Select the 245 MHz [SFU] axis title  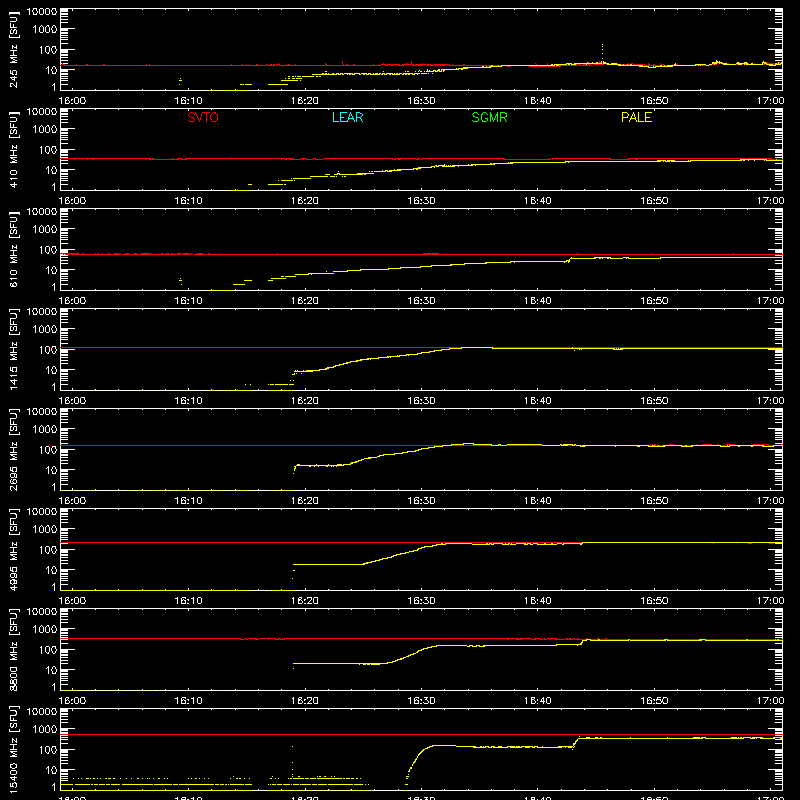coord(14,51)
